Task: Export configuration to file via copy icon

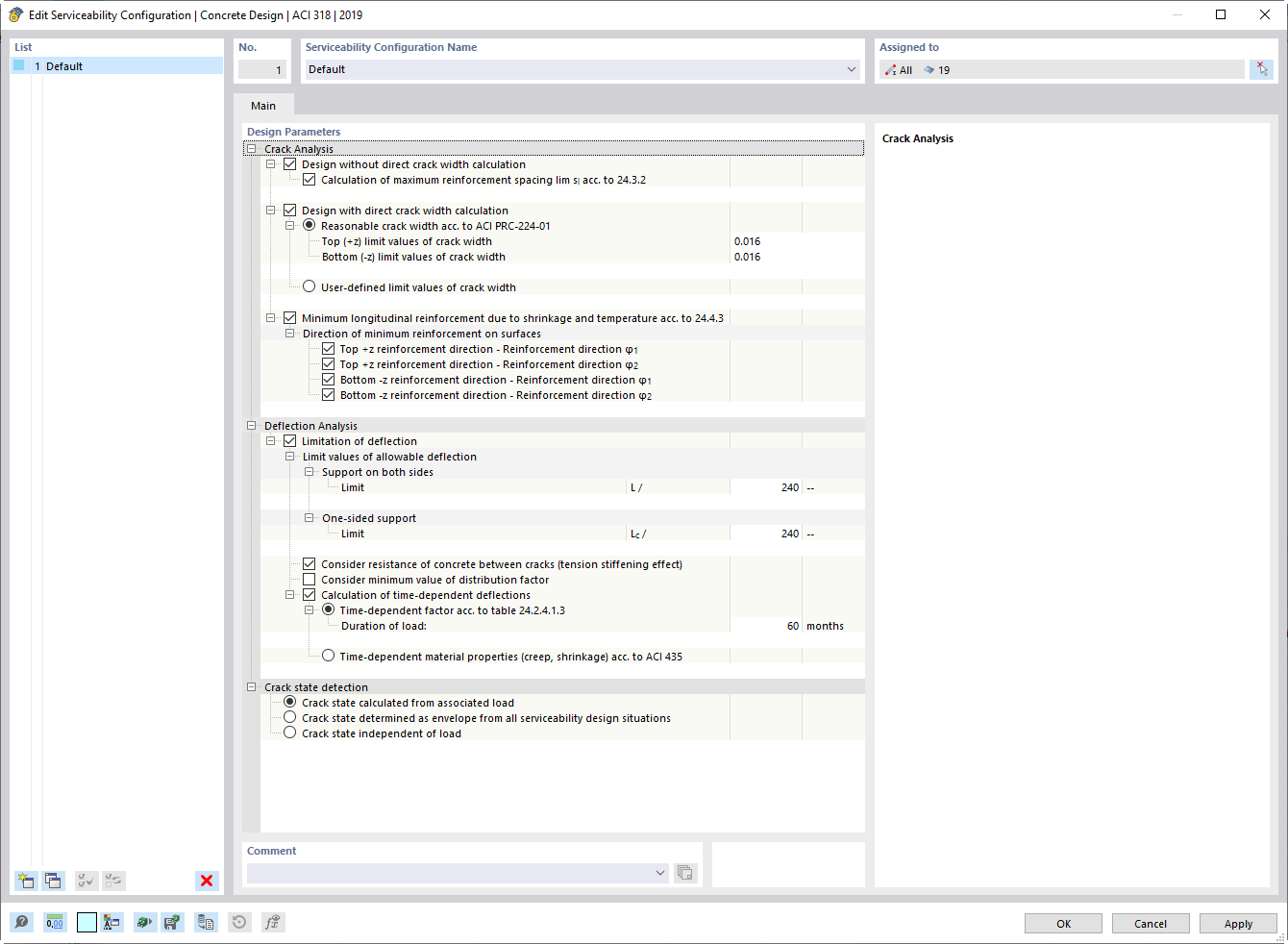Action: point(206,922)
